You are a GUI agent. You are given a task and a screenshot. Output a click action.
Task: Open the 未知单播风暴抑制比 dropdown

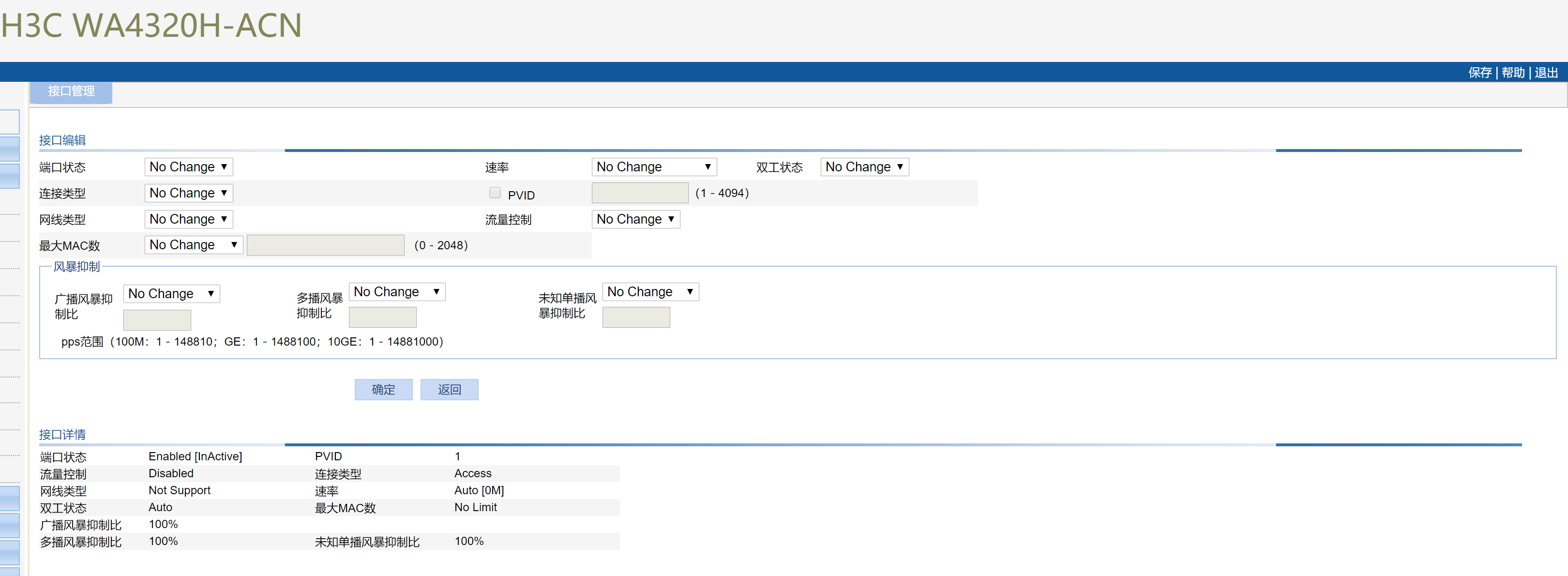click(x=650, y=292)
